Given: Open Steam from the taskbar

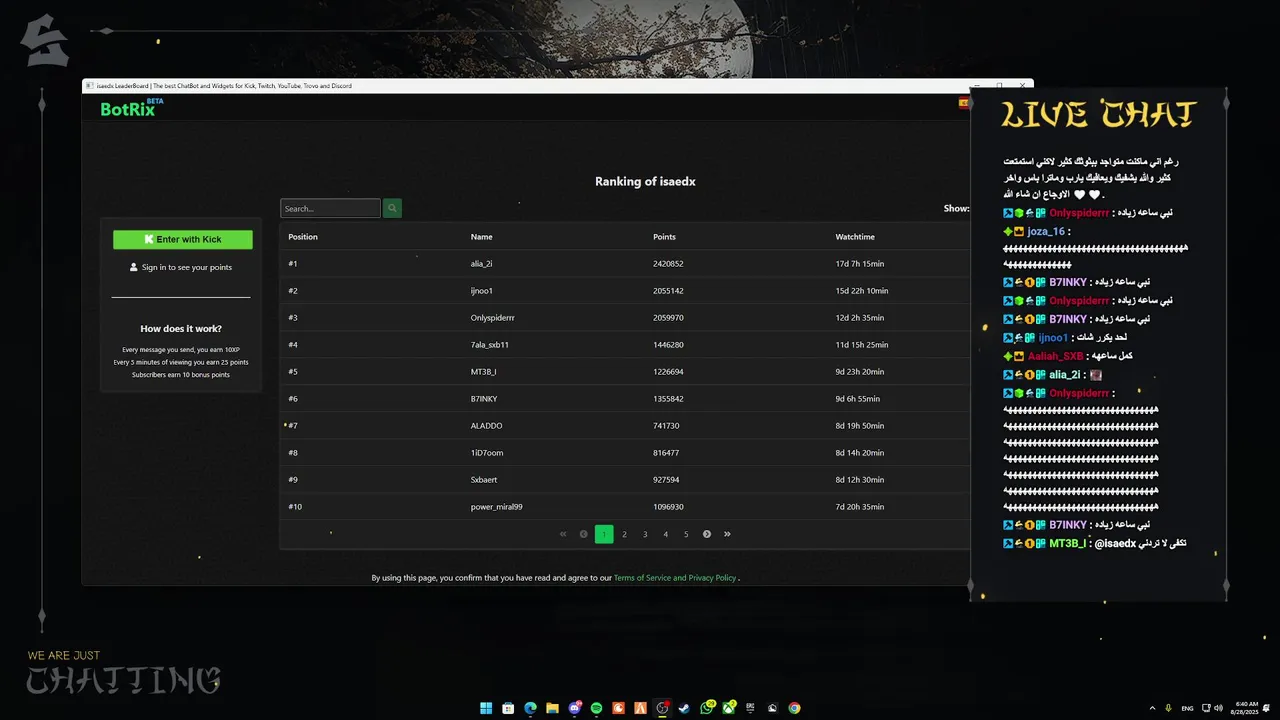Looking at the screenshot, I should click(x=684, y=708).
